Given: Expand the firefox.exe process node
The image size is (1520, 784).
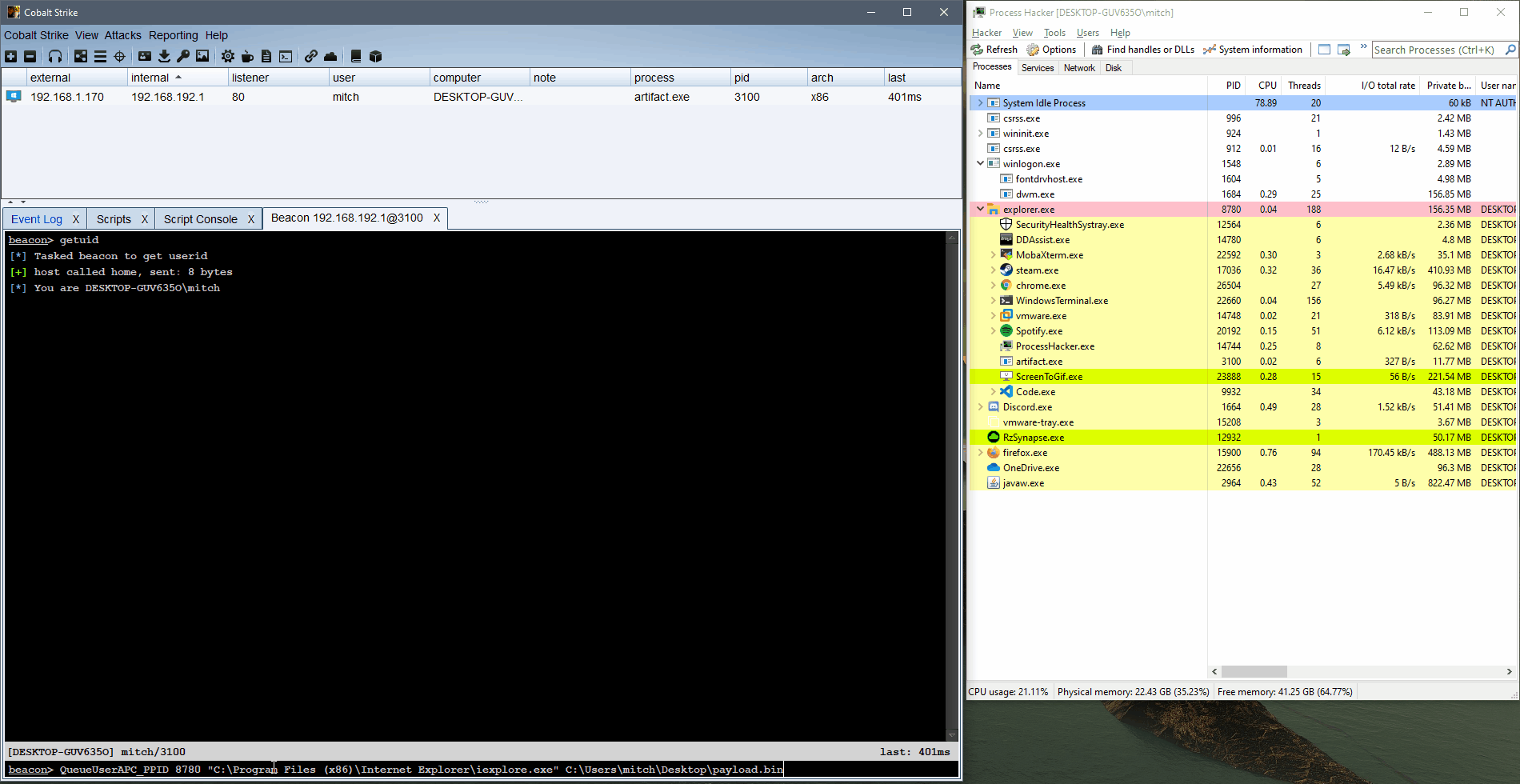Looking at the screenshot, I should 980,453.
